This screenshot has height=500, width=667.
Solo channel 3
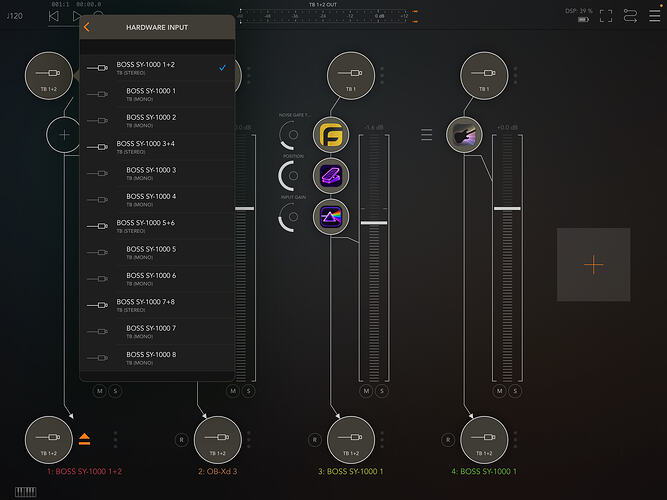[x=382, y=391]
